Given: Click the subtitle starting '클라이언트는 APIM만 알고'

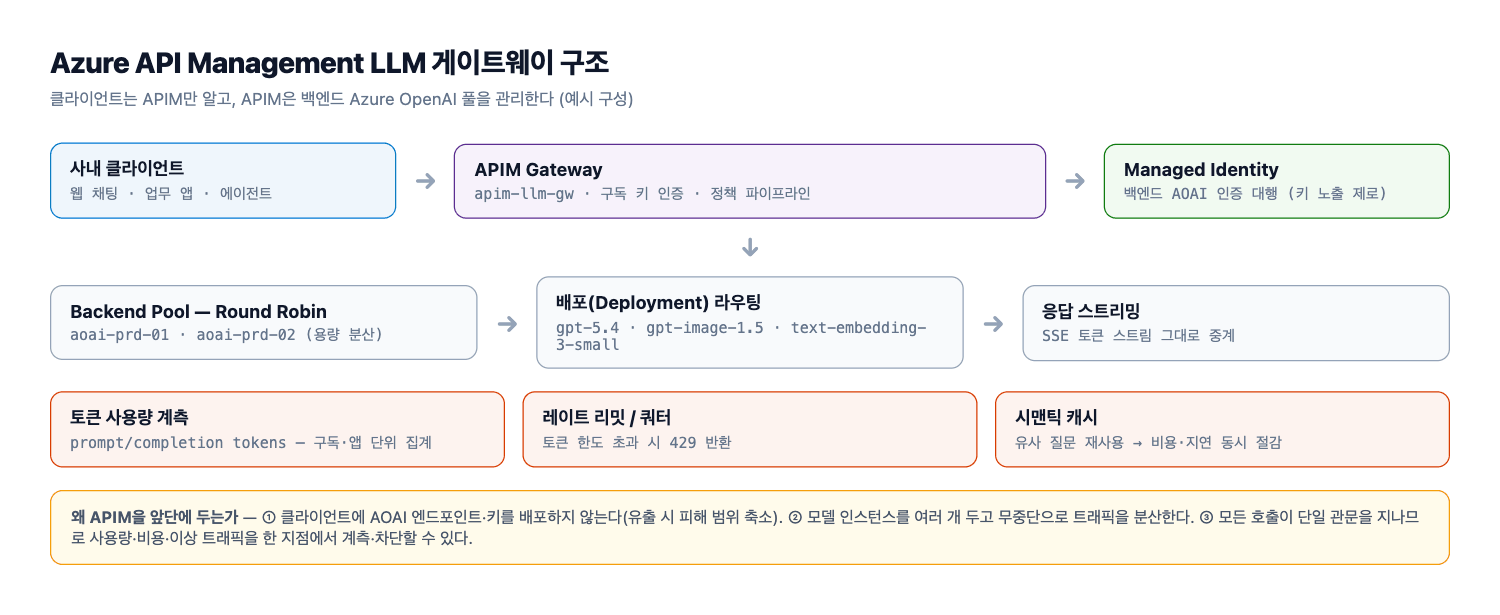Looking at the screenshot, I should pos(342,99).
